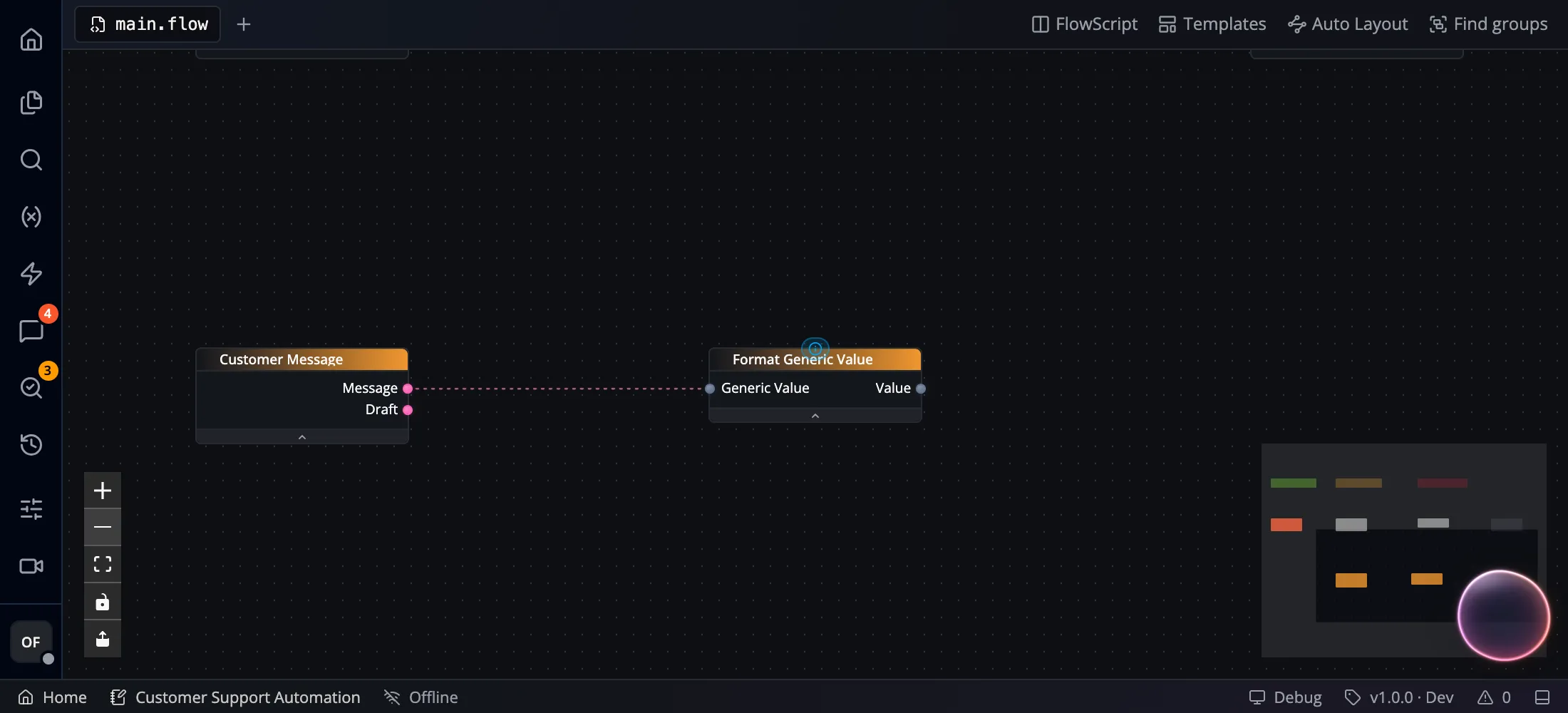Select the main.flow tab
Screen dimensions: 1568x713
pyautogui.click(x=148, y=24)
